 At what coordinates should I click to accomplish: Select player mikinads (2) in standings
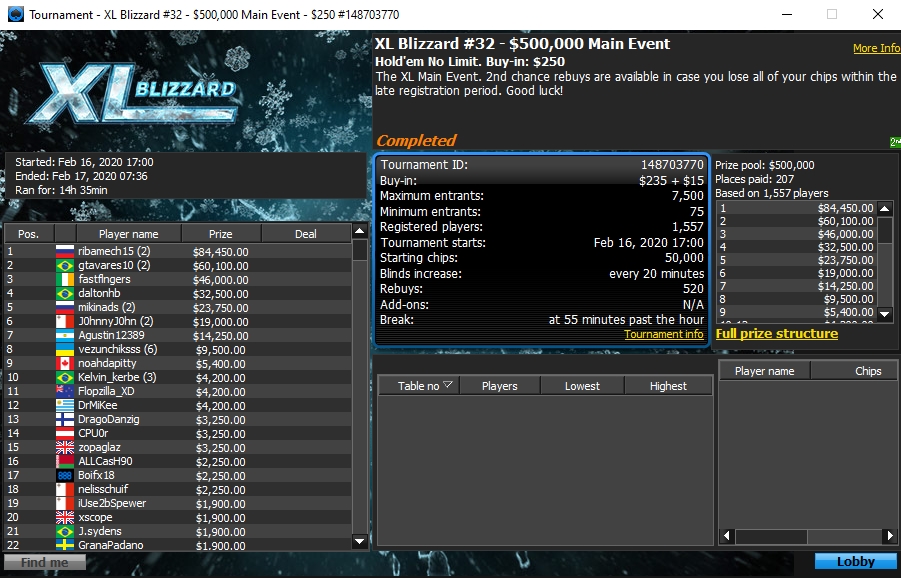click(178, 307)
